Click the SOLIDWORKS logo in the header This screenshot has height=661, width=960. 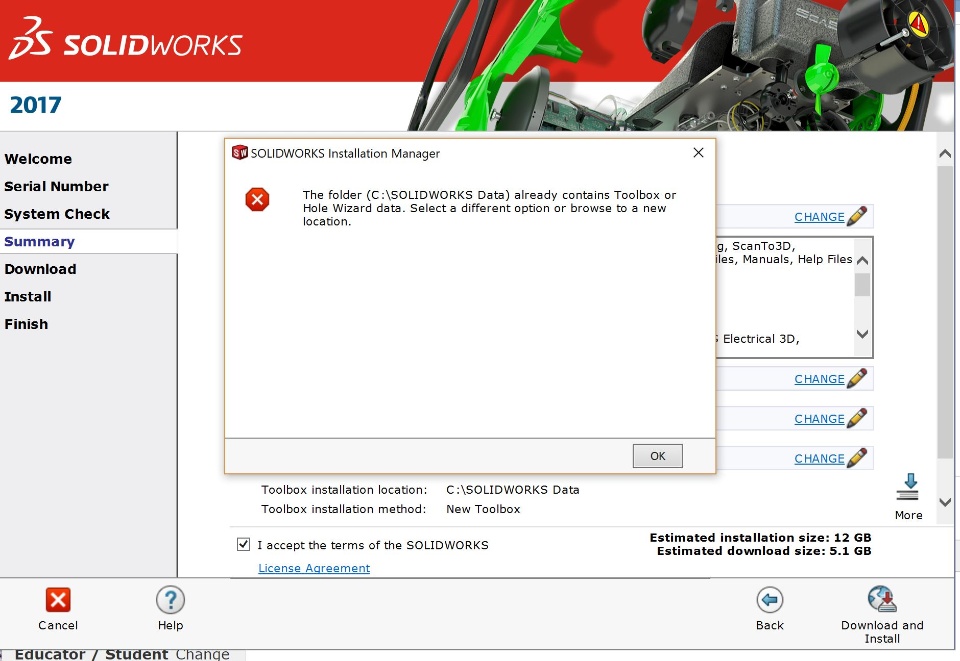coord(126,39)
